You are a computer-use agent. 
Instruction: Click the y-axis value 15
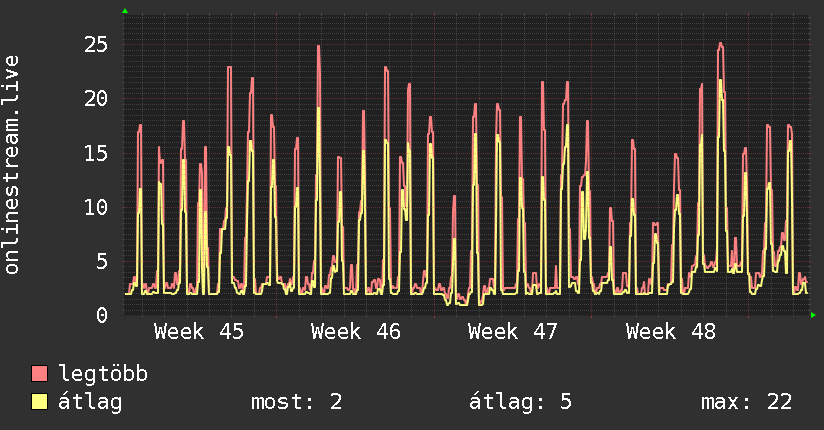pyautogui.click(x=96, y=153)
